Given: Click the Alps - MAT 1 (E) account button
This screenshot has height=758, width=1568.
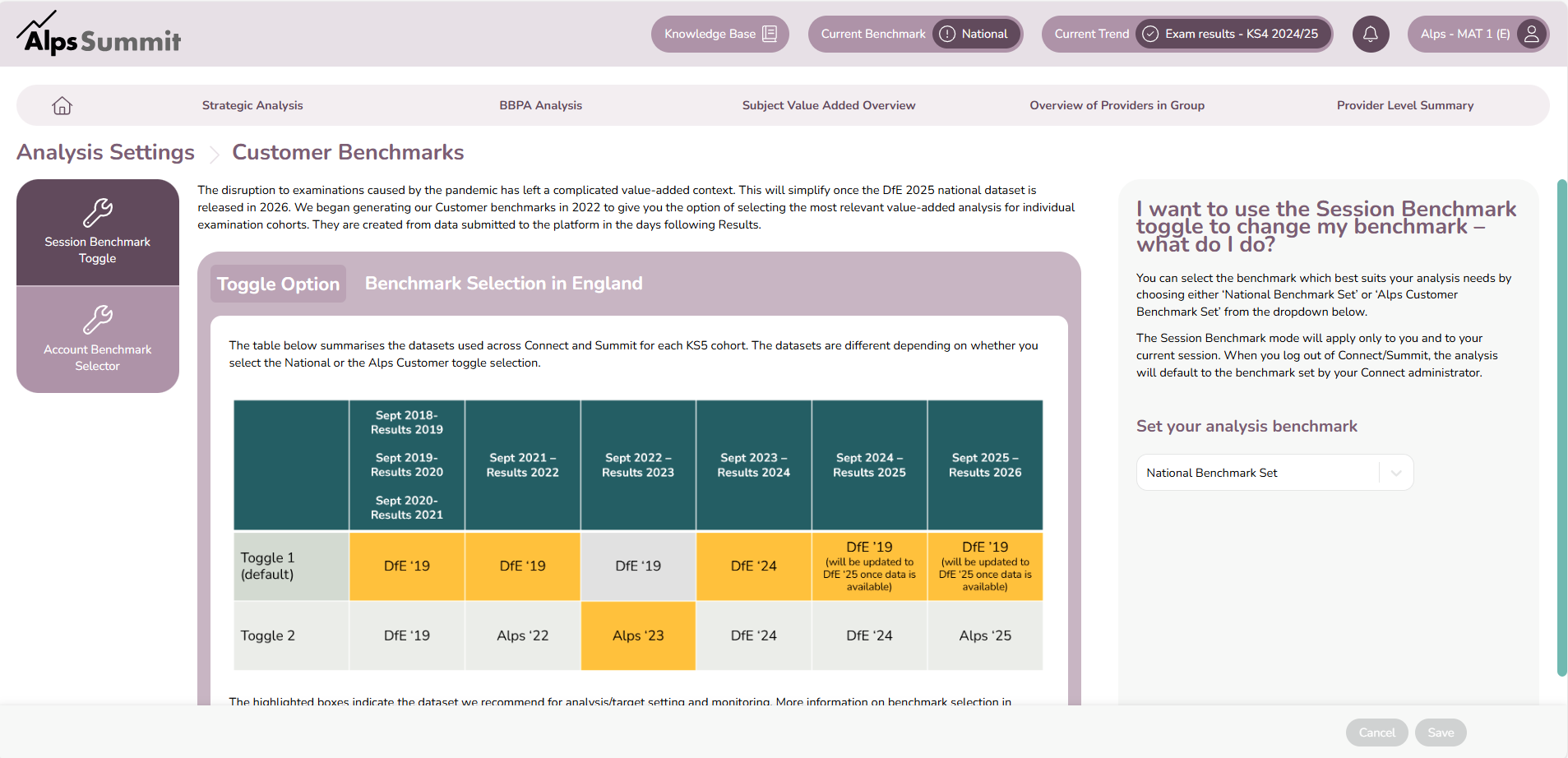Looking at the screenshot, I should (1478, 34).
